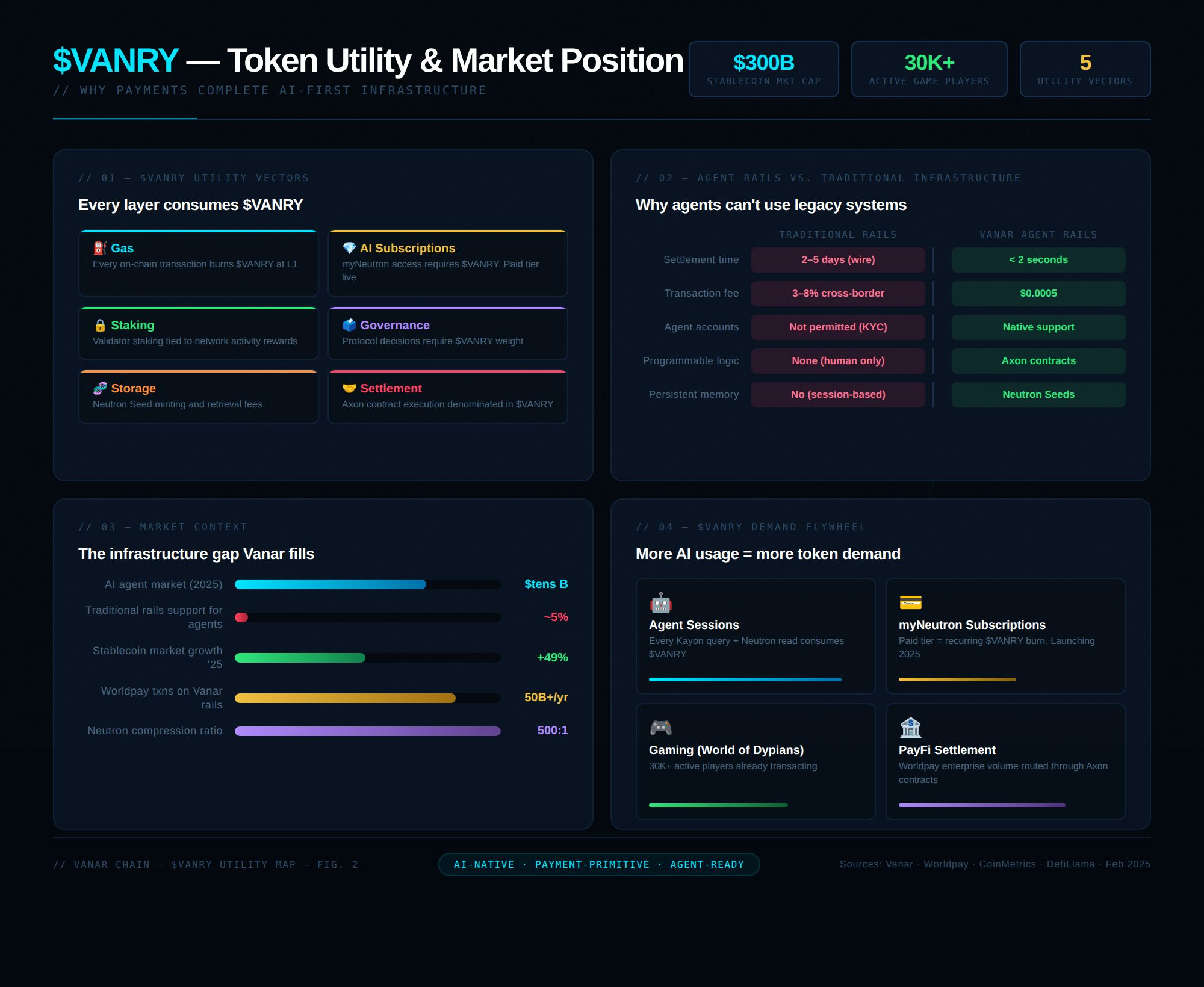The image size is (1204, 987).
Task: Select the Vanar Agent Rails column header
Action: pyautogui.click(x=1038, y=234)
